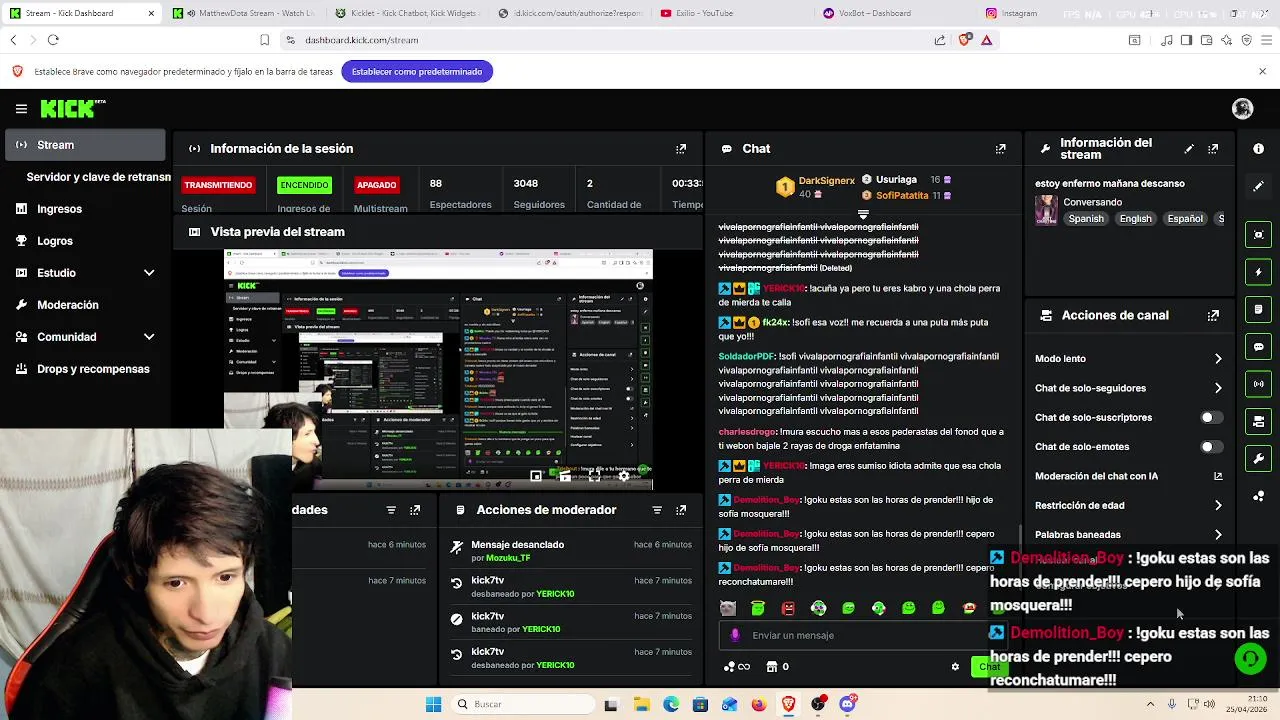This screenshot has width=1280, height=720.
Task: Pop out the Chat panel
Action: tap(1000, 148)
